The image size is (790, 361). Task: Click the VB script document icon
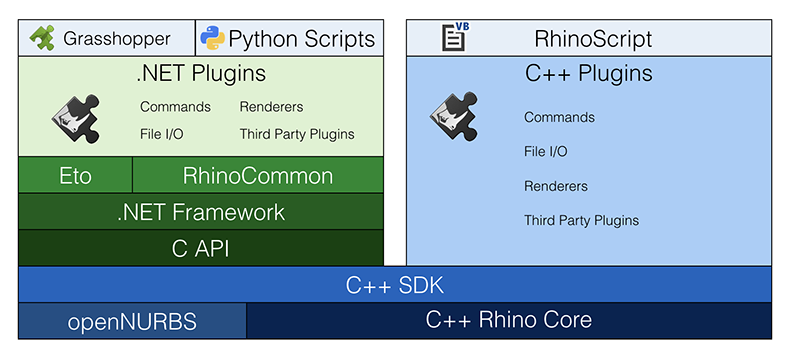point(455,36)
